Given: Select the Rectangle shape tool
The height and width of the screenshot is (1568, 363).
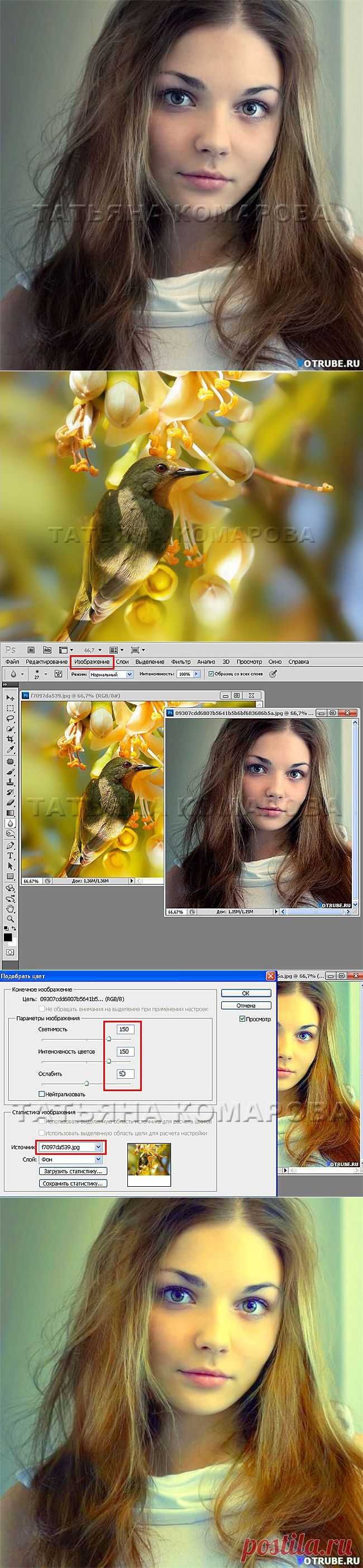Looking at the screenshot, I should [x=11, y=876].
